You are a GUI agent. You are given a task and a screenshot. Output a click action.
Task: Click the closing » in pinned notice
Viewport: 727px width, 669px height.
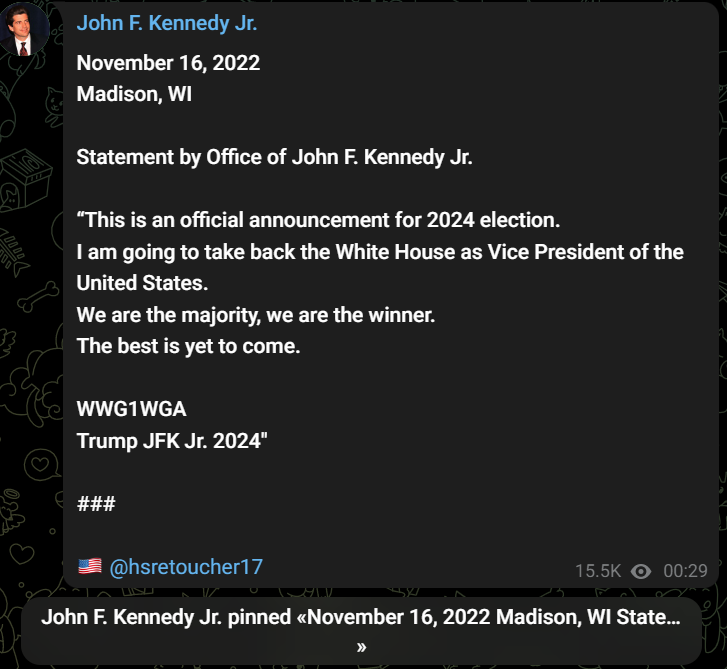[x=362, y=647]
